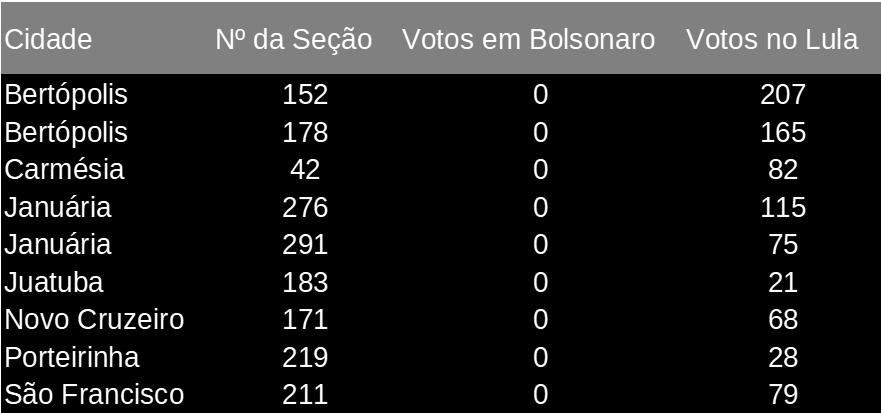The width and height of the screenshot is (881, 413).
Task: Select Lula votes value 82
Action: 783,170
